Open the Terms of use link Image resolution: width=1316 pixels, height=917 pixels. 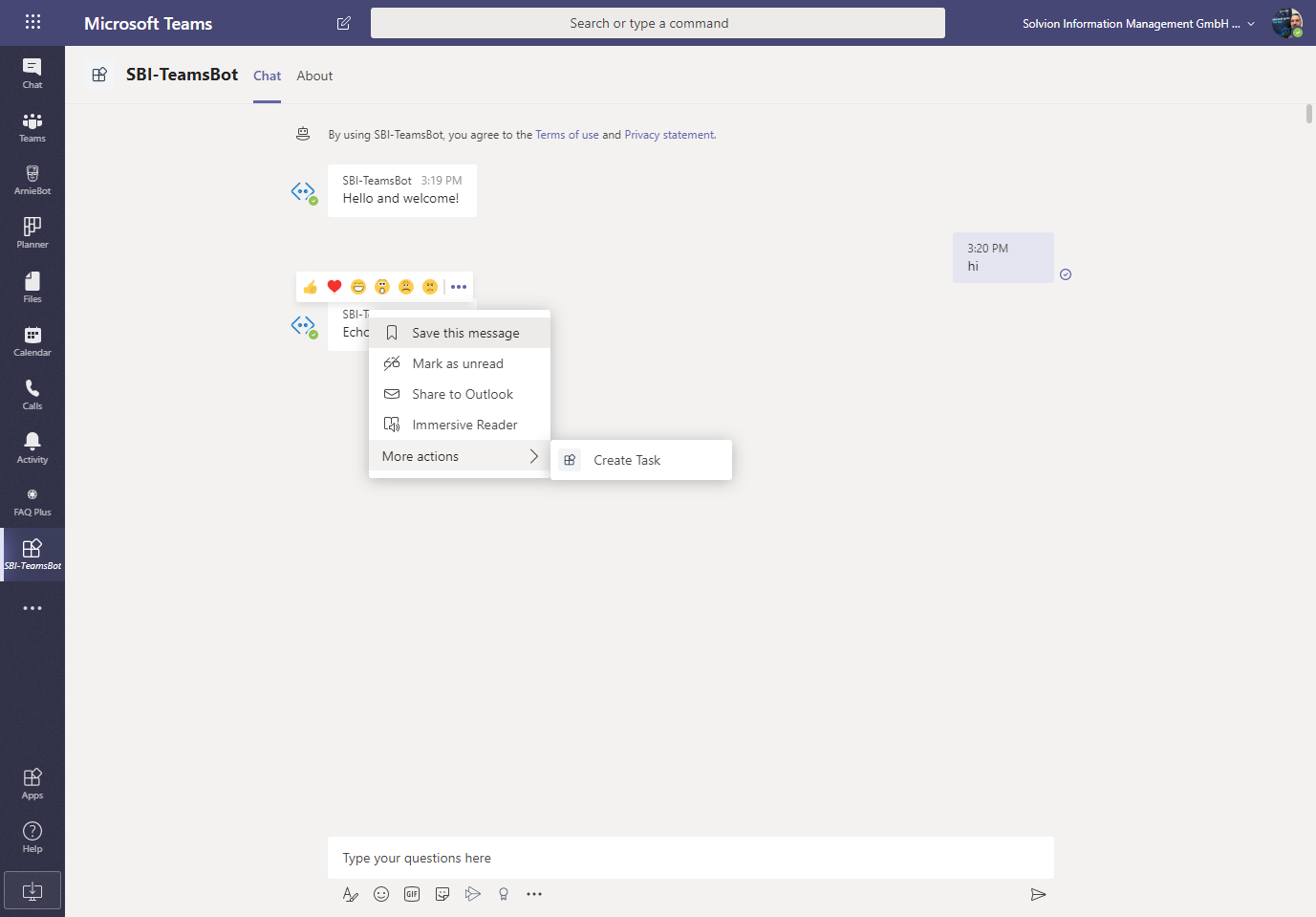567,135
